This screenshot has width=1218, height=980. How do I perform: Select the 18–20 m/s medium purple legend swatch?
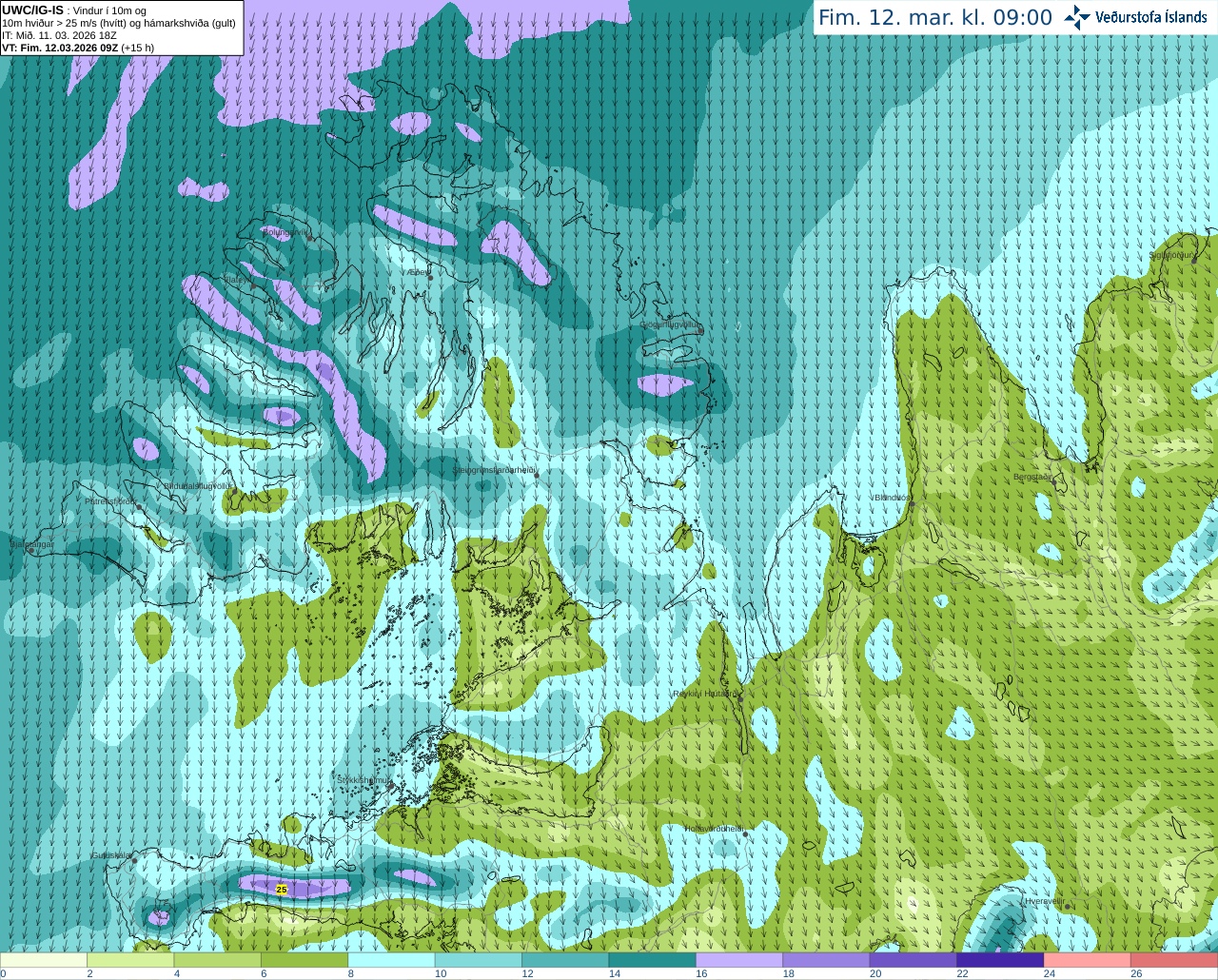(x=827, y=960)
